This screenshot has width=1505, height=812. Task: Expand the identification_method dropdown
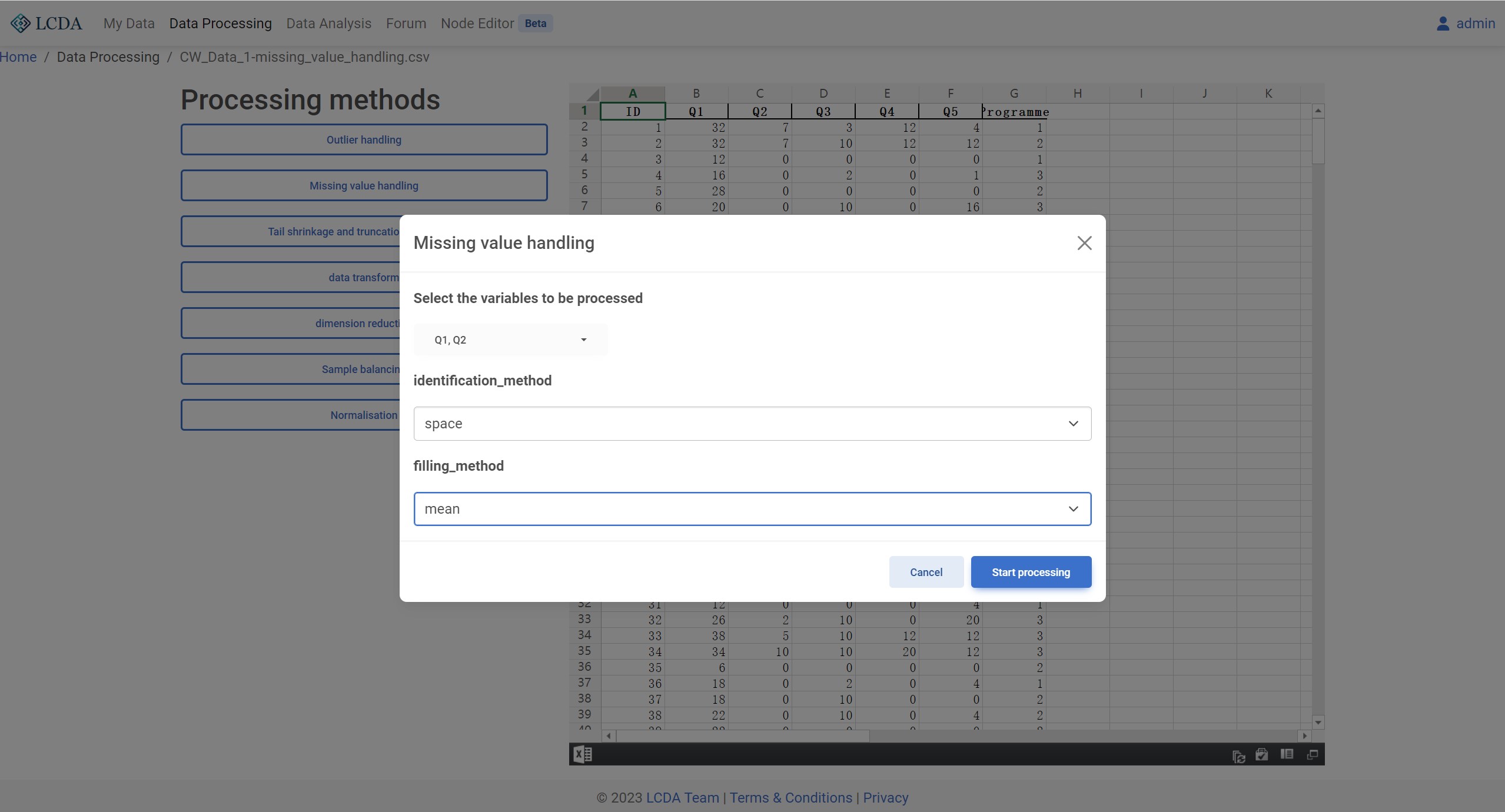(x=752, y=424)
